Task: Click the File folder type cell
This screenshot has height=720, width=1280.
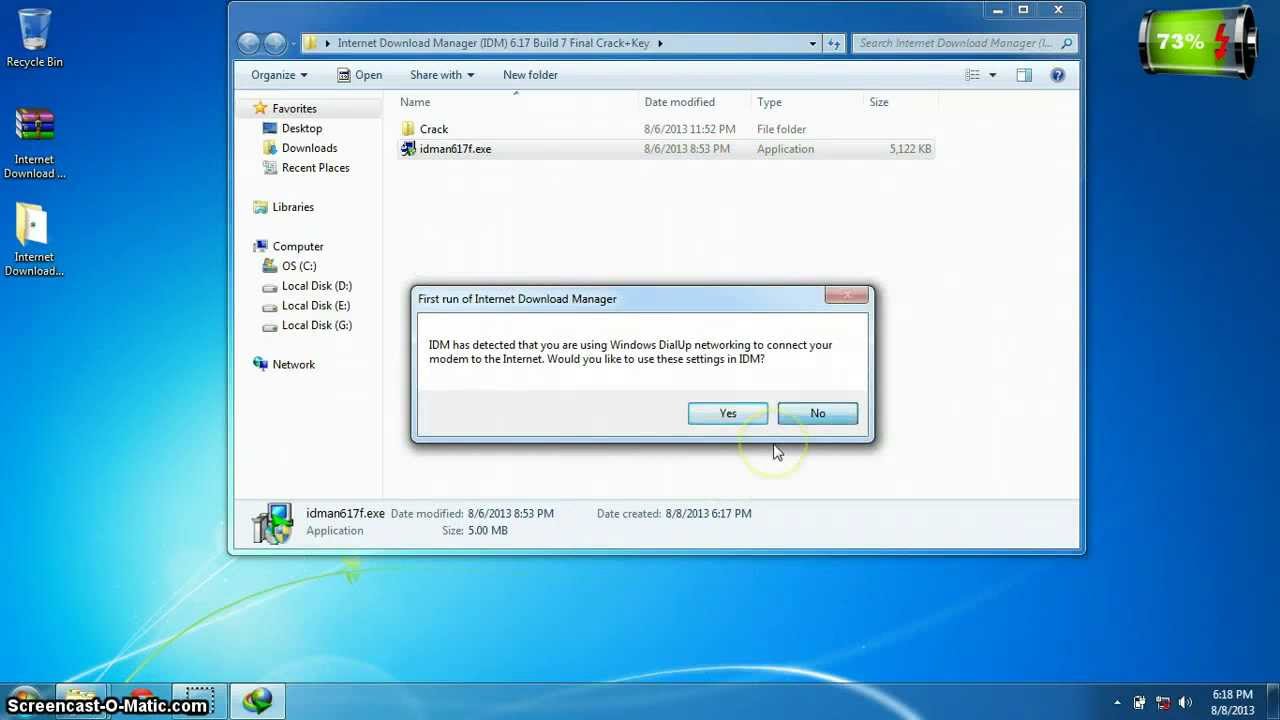Action: click(x=781, y=129)
